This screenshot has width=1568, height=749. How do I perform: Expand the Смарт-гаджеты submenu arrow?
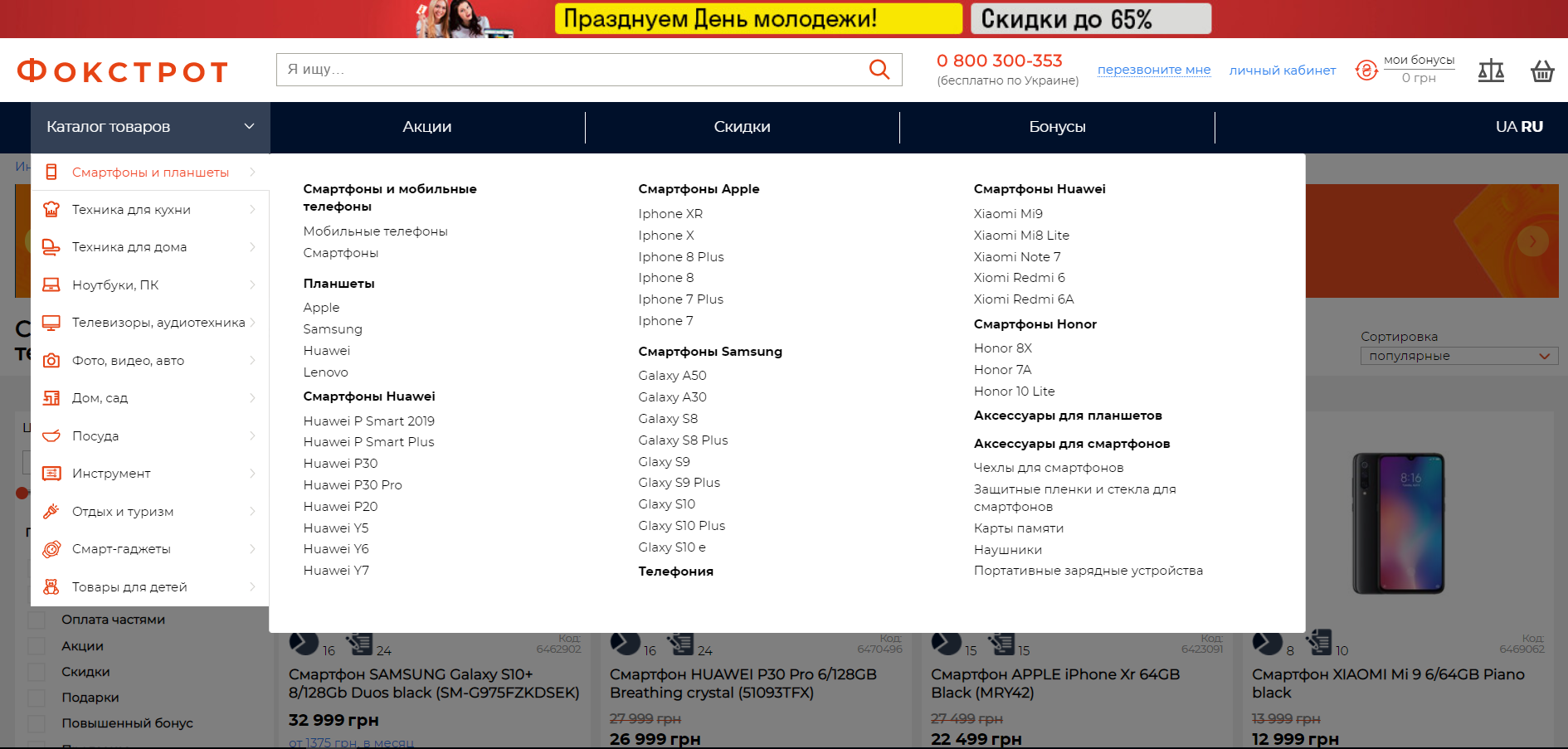point(252,549)
